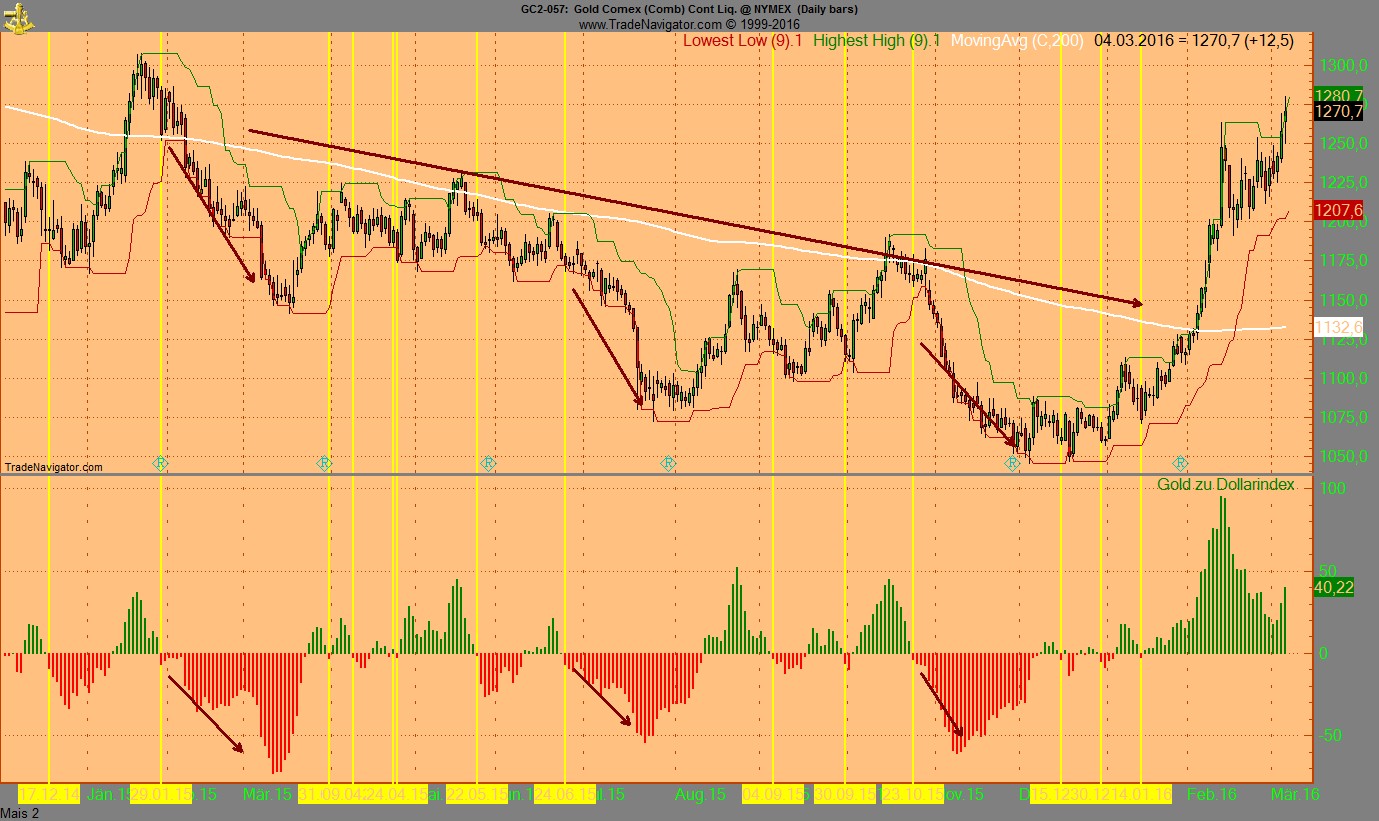Click the green 40,22 indicator value tag
The width and height of the screenshot is (1379, 821).
click(1333, 588)
